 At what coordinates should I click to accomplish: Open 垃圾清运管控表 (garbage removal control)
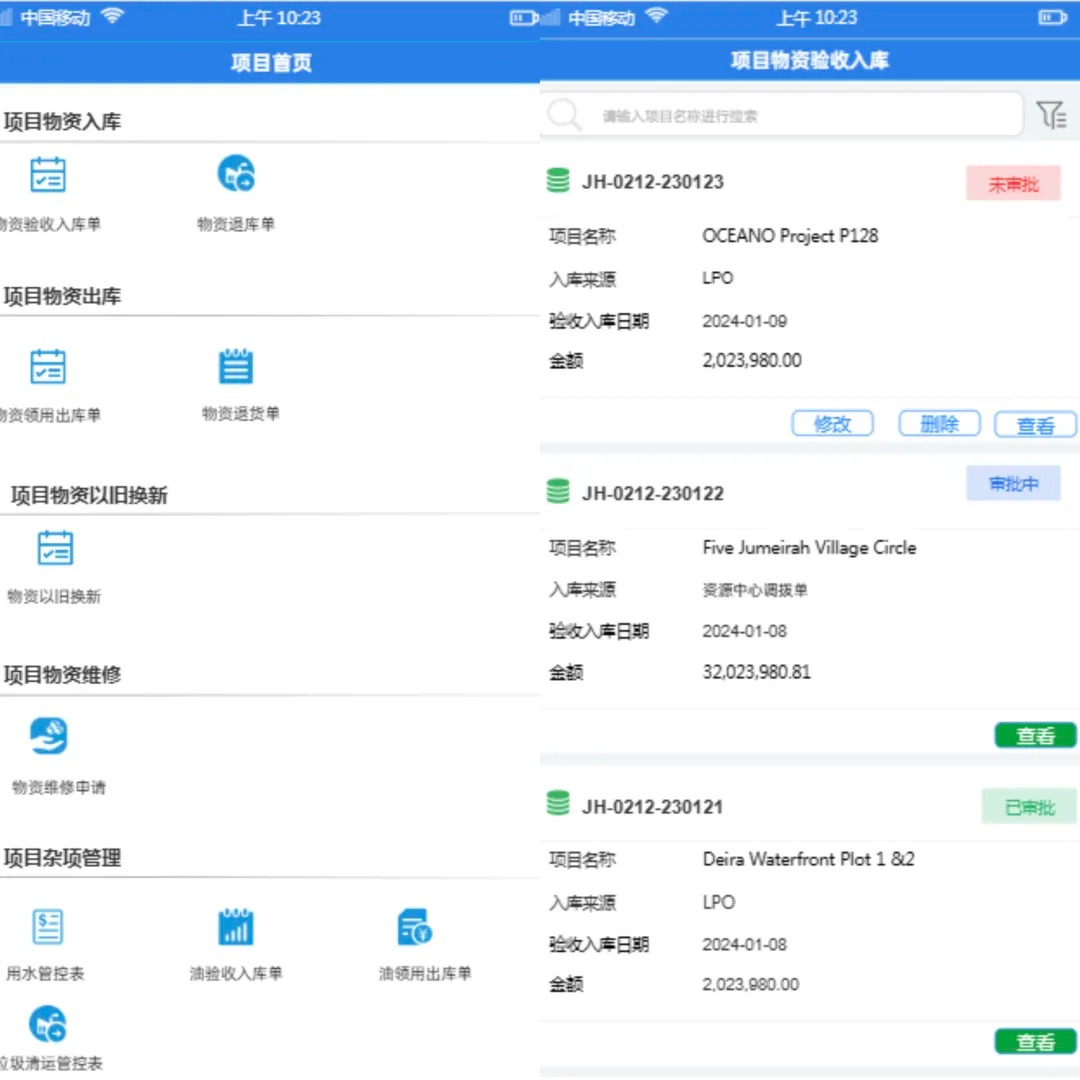pos(47,1023)
